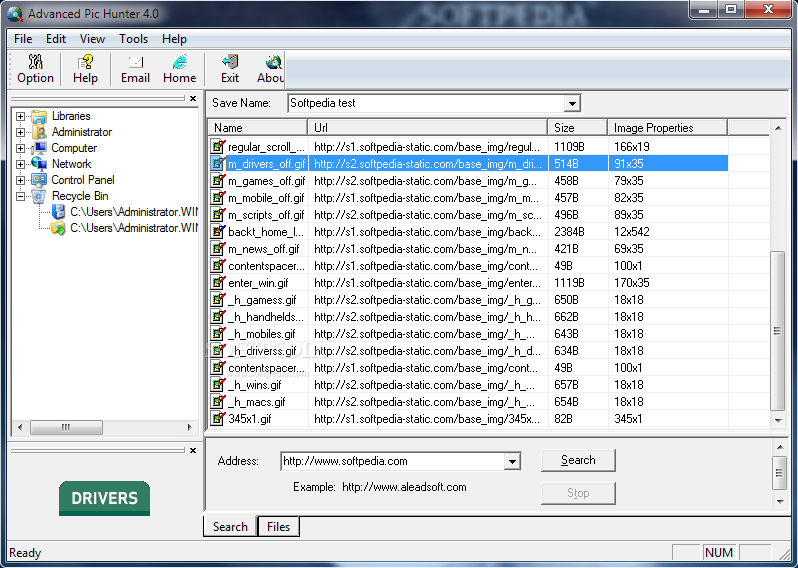Toggle checkbox for m_mobile_off.gif

(218, 197)
